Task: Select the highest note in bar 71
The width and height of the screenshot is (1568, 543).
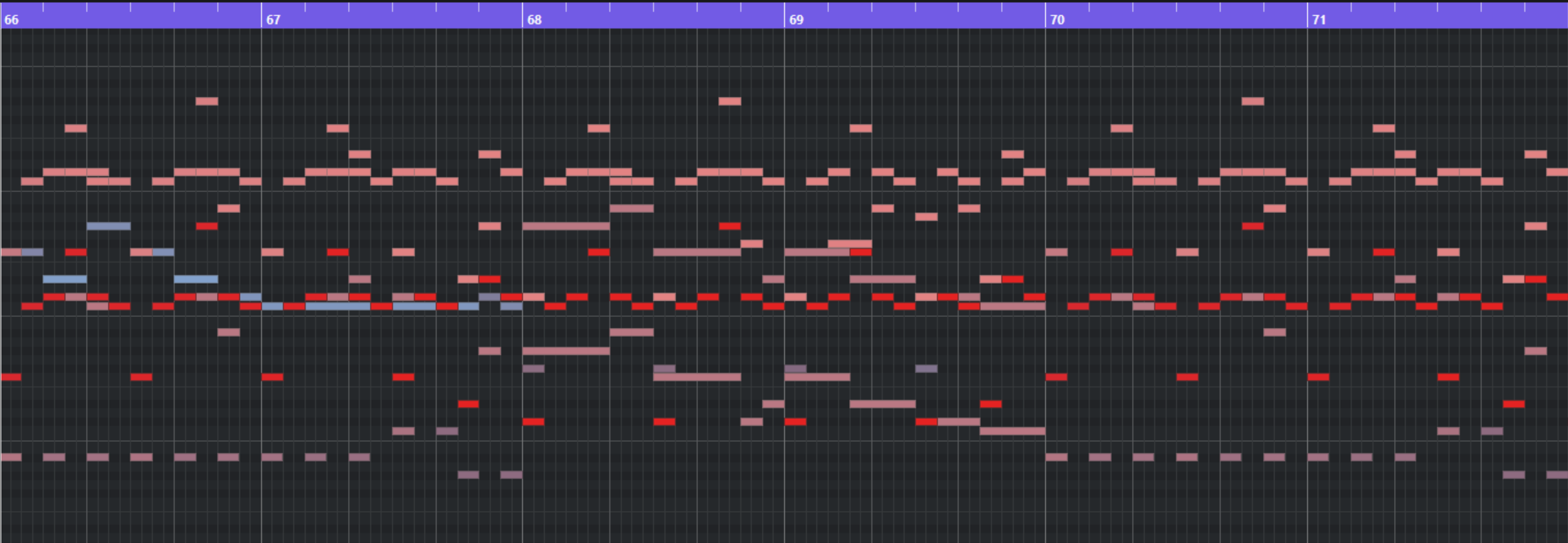Action: point(1384,128)
